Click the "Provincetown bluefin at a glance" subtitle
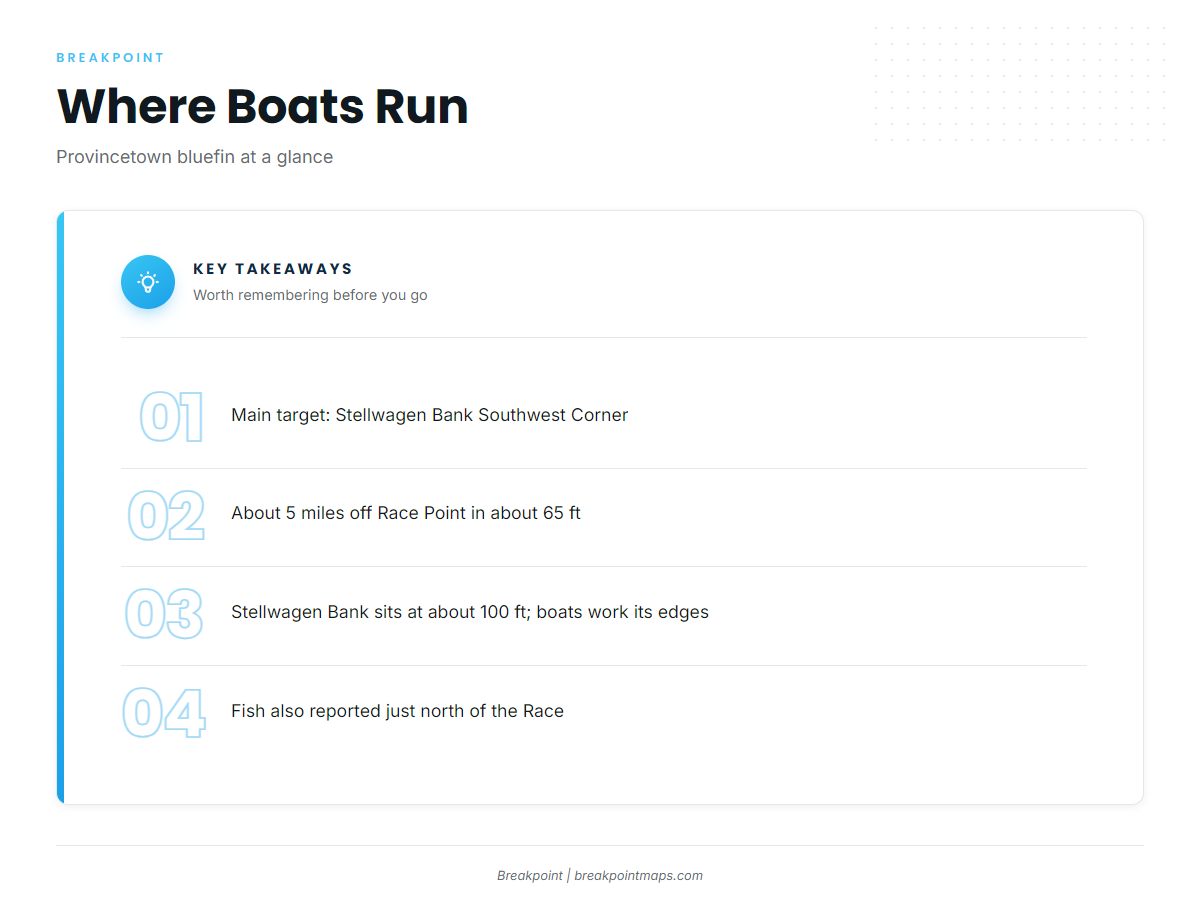The width and height of the screenshot is (1200, 910). click(x=194, y=157)
